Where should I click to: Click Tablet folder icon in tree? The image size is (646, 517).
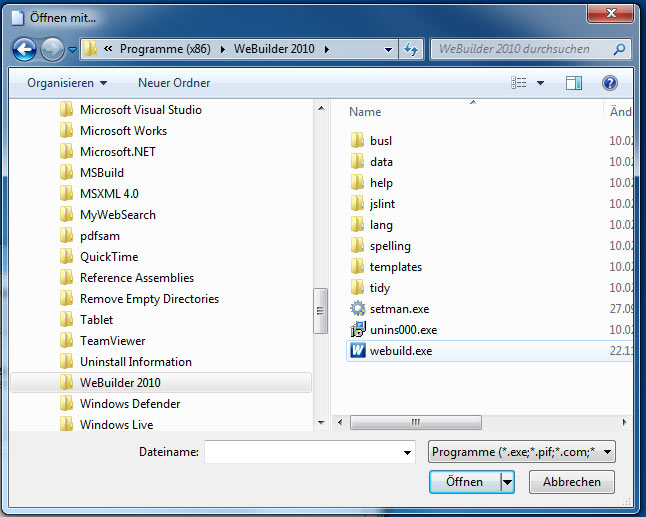[66, 320]
